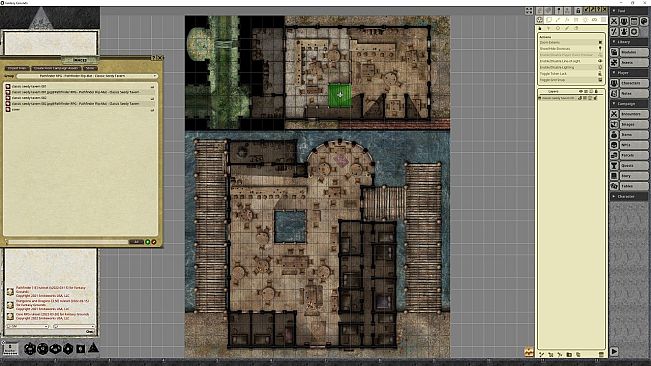The height and width of the screenshot is (366, 651).
Task: Click the green add button in Images window
Action: point(147,242)
